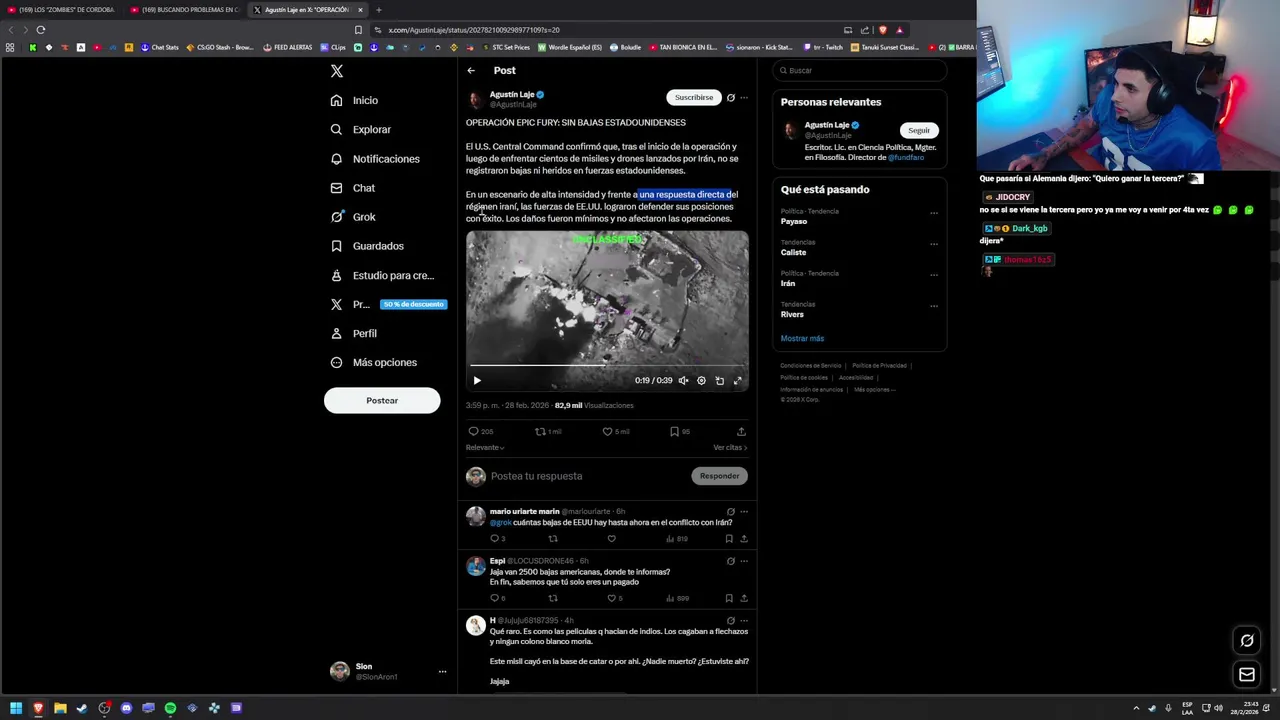Toggle picture-in-picture on video
The width and height of the screenshot is (1280, 720).
click(719, 380)
